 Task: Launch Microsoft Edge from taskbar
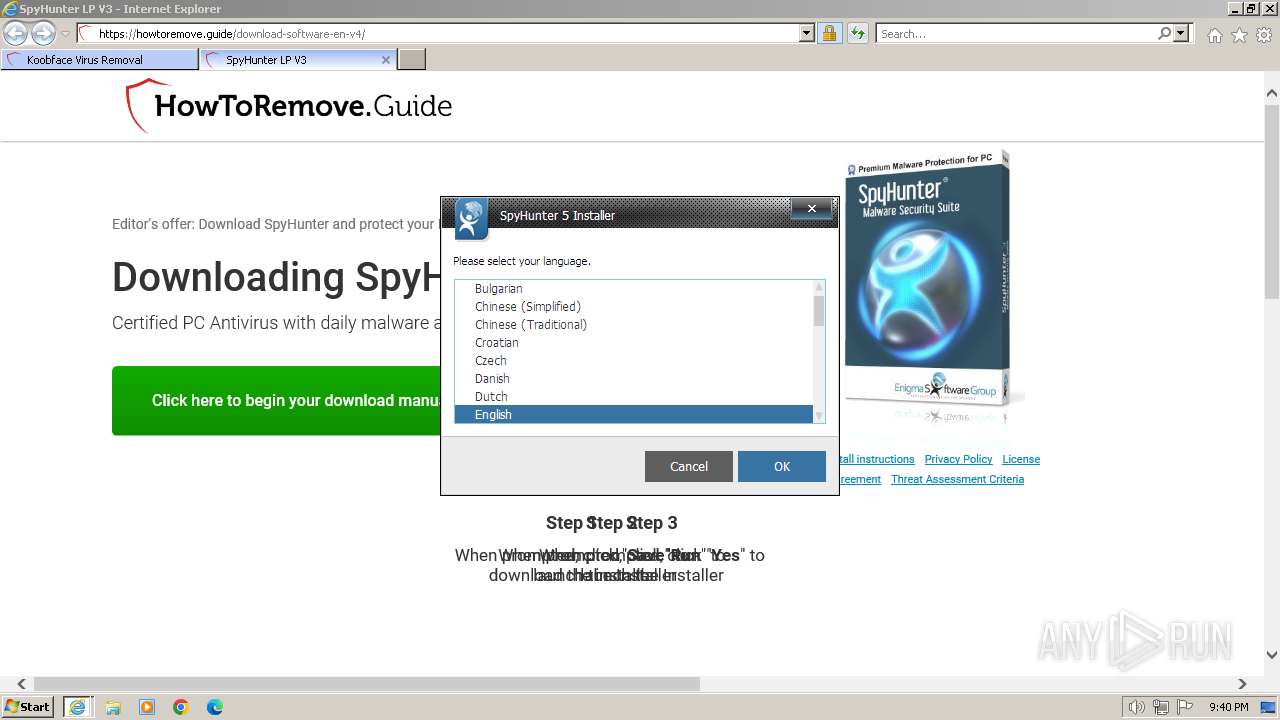[215, 707]
